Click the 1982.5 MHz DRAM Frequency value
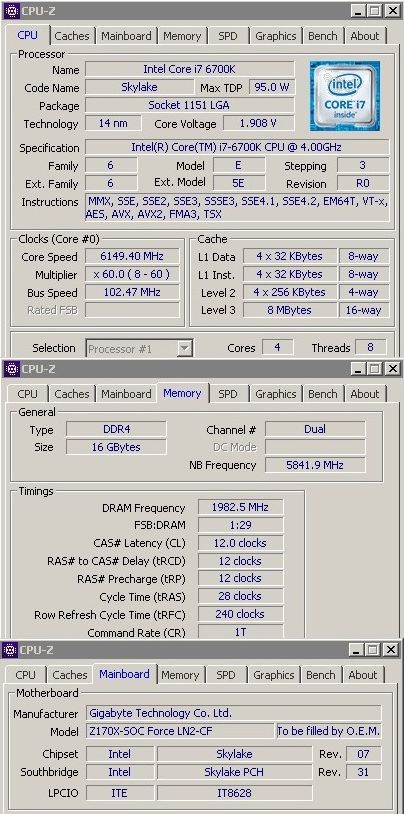This screenshot has height=814, width=404. tap(240, 507)
